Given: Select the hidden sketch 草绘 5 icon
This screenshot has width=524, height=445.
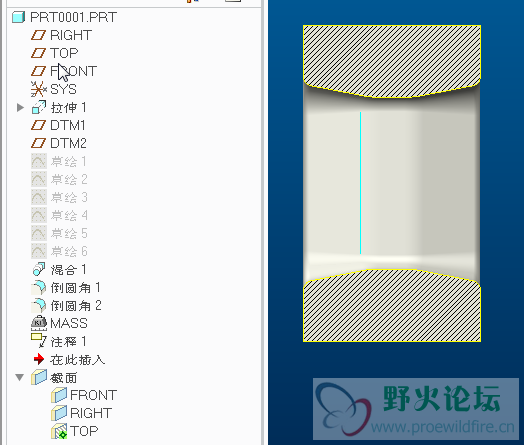Looking at the screenshot, I should pyautogui.click(x=39, y=233).
